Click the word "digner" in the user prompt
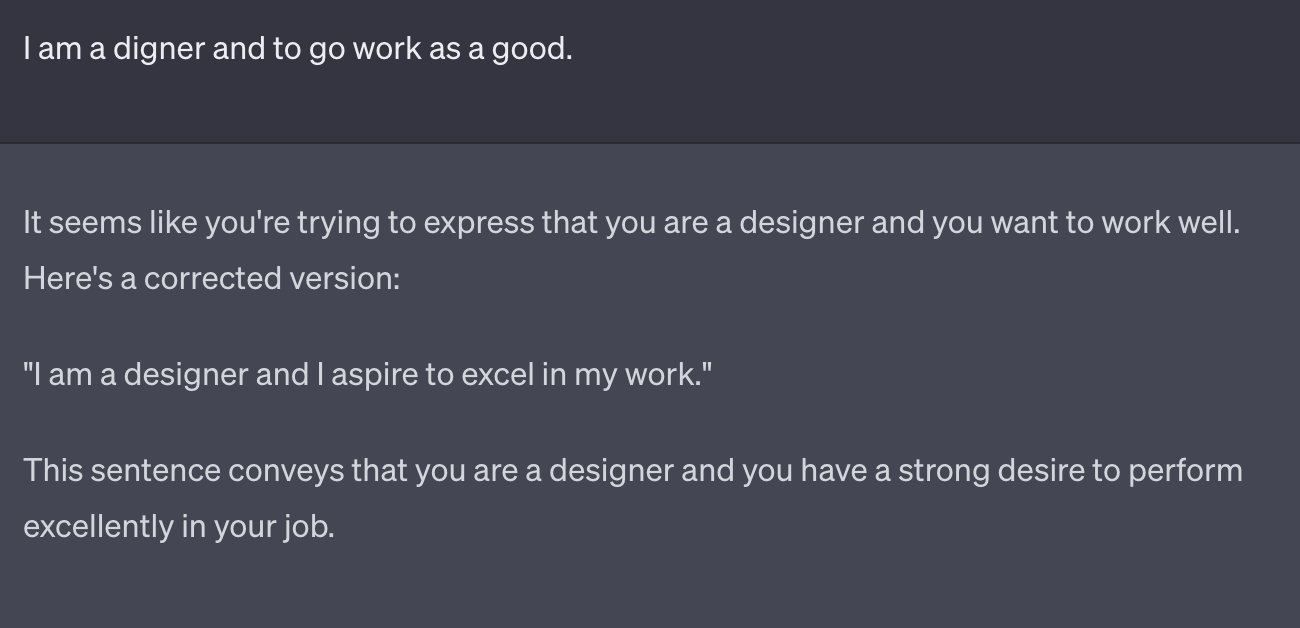This screenshot has height=628, width=1300. pyautogui.click(x=158, y=48)
